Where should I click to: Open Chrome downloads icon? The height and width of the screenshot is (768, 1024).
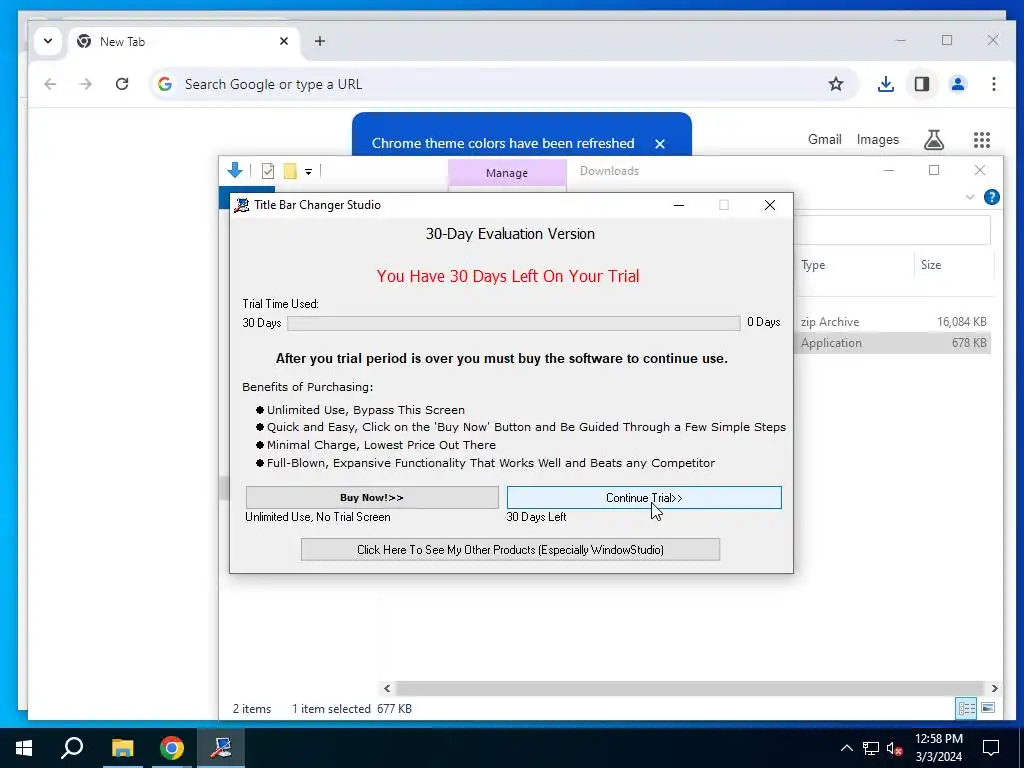pos(886,84)
